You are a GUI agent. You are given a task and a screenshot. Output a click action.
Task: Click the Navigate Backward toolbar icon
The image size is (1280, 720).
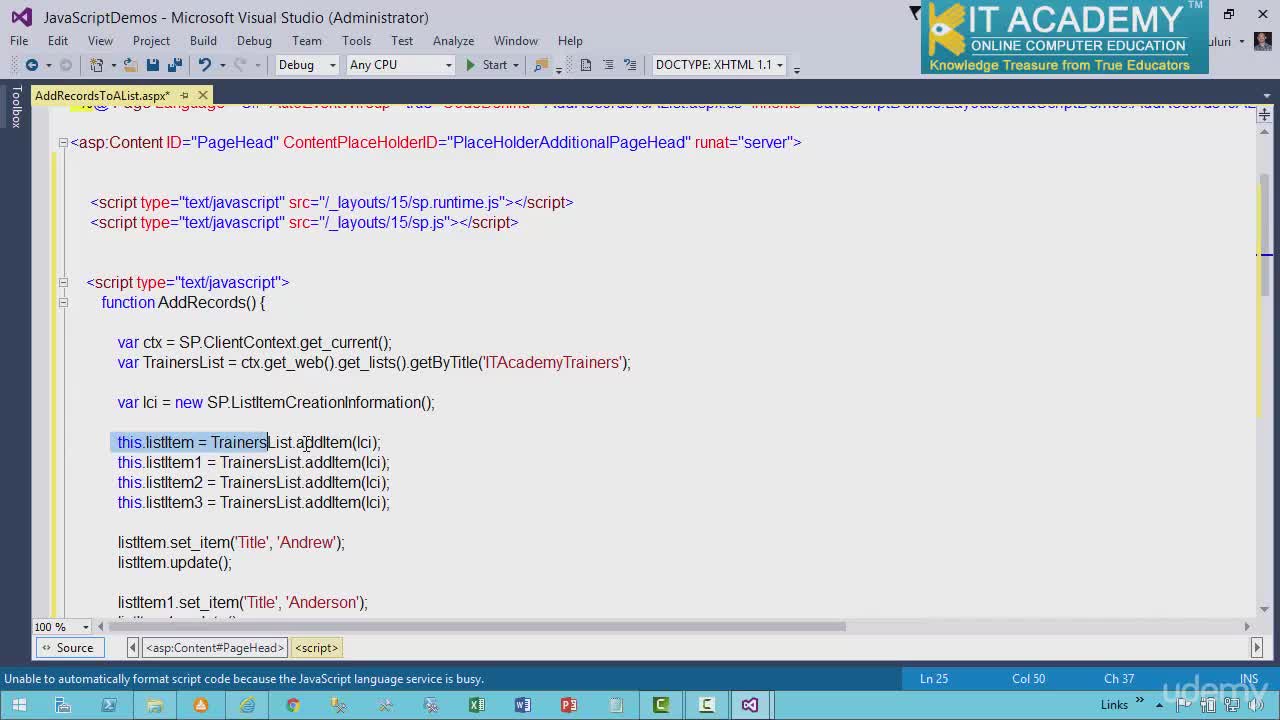point(32,65)
